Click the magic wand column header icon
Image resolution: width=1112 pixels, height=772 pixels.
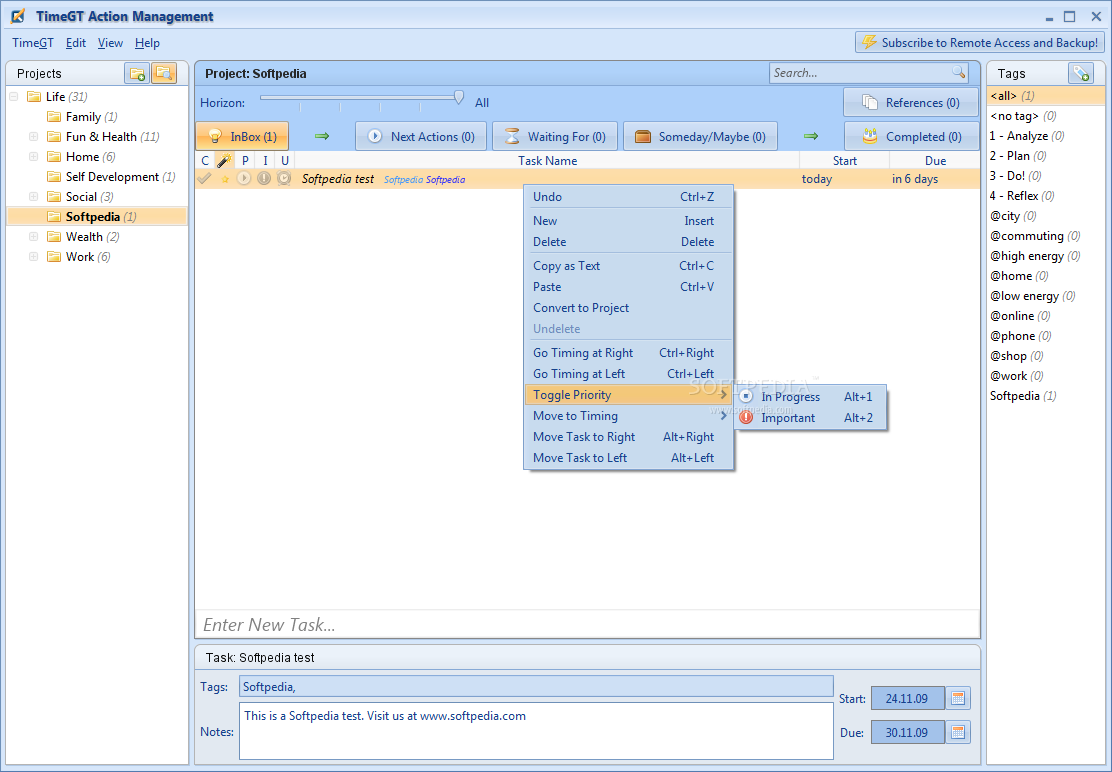pos(224,160)
